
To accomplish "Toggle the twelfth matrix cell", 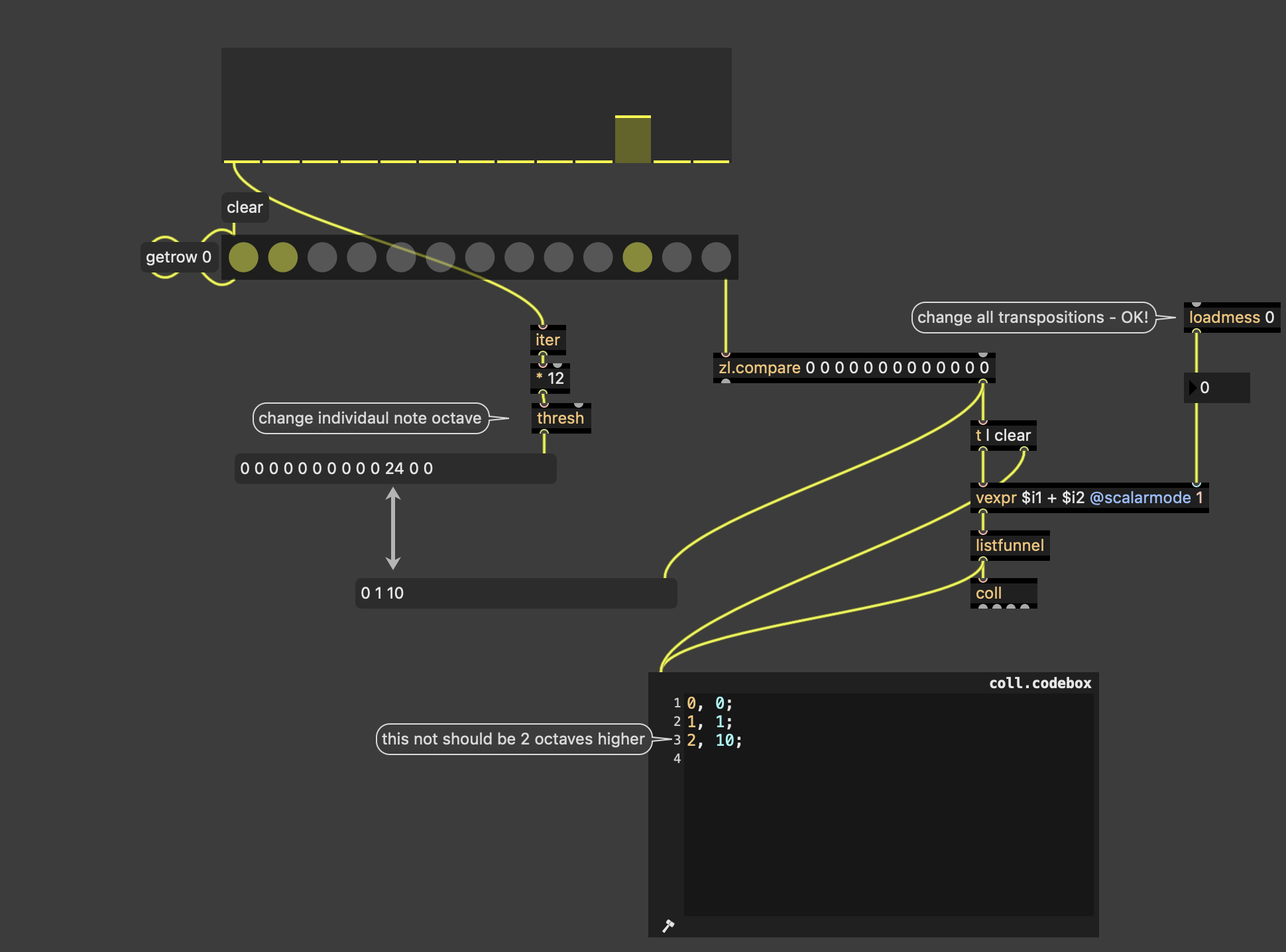I will click(x=677, y=257).
